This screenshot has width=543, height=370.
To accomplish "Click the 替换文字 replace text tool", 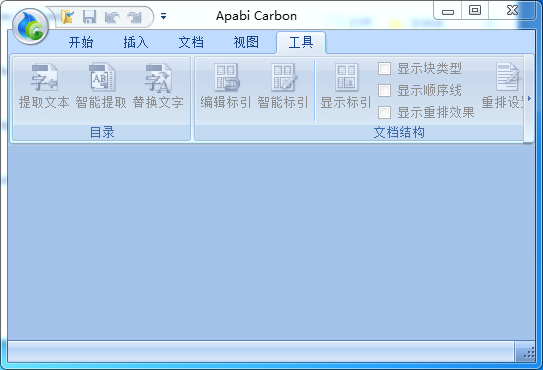I will [x=158, y=86].
